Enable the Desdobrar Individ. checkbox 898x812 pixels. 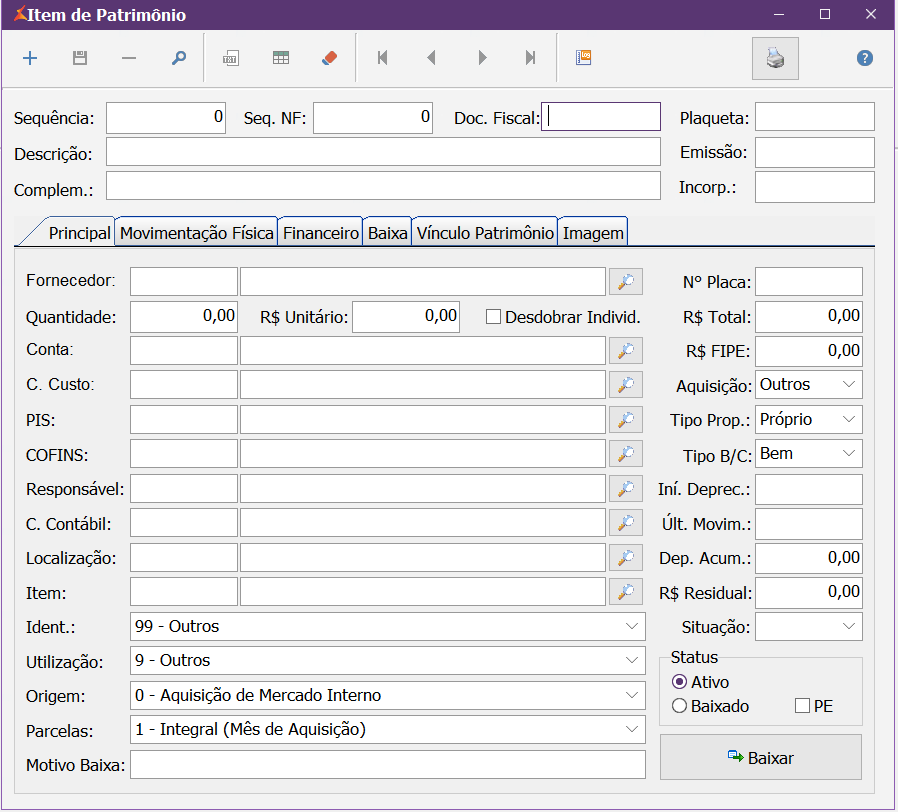coord(493,317)
